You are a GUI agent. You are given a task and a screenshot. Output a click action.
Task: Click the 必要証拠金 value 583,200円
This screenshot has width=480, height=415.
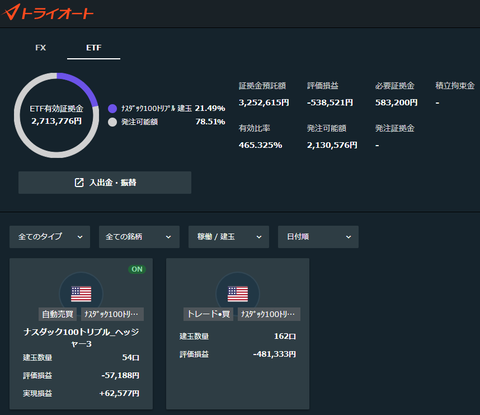pos(396,102)
